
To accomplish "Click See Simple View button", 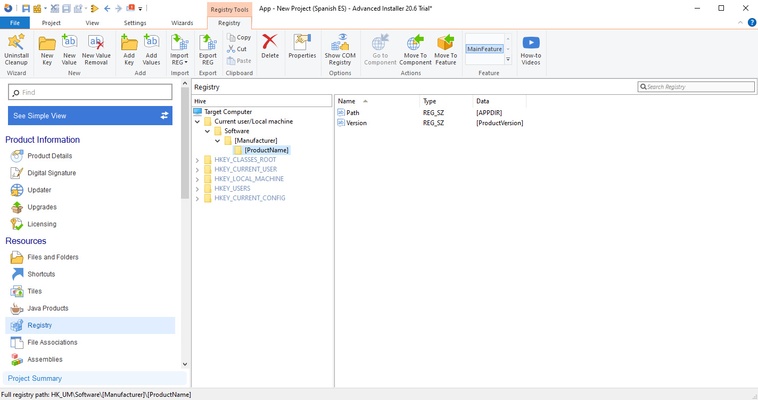I will [90, 116].
